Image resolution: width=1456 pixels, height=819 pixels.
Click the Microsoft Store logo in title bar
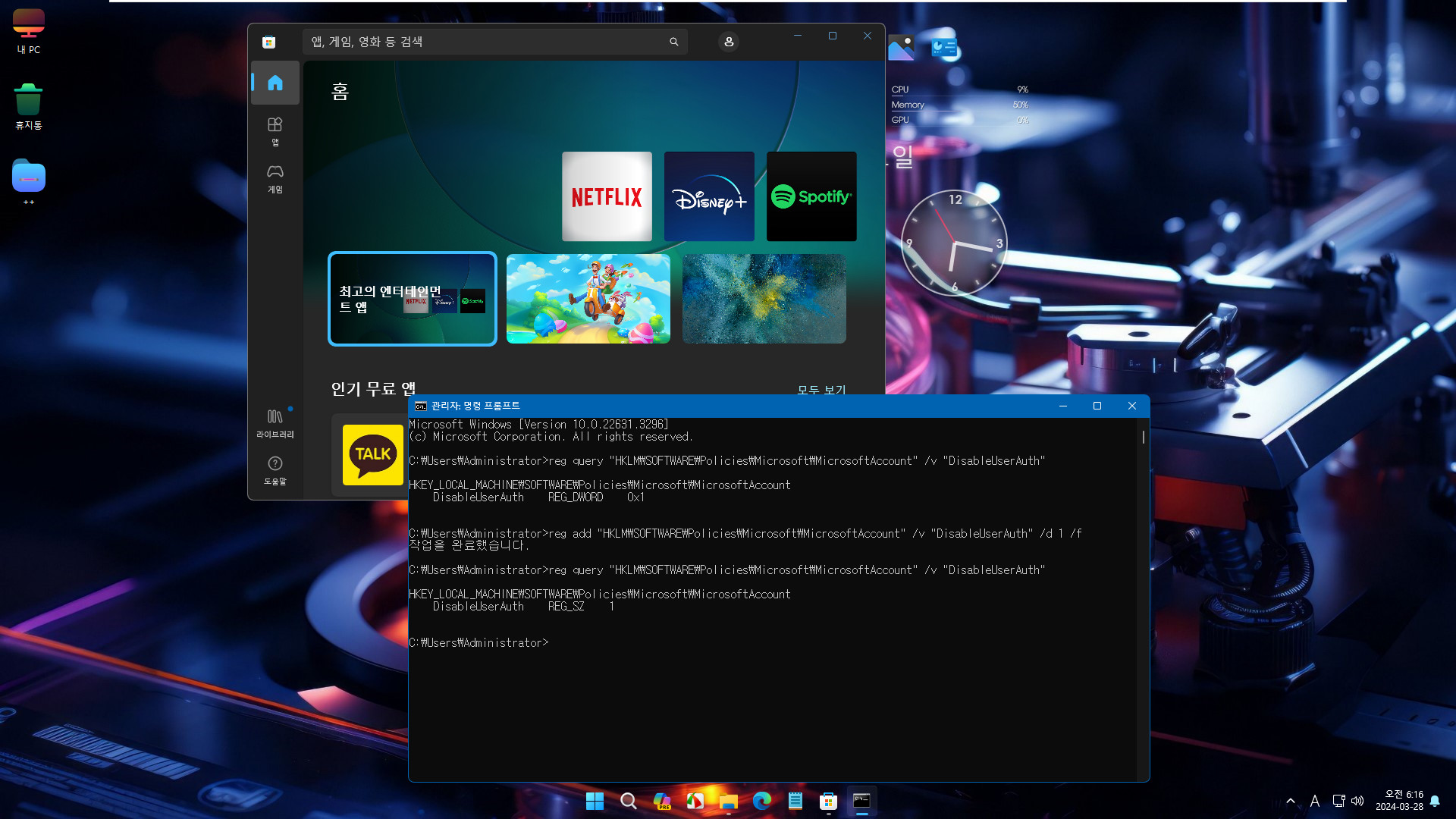click(268, 42)
